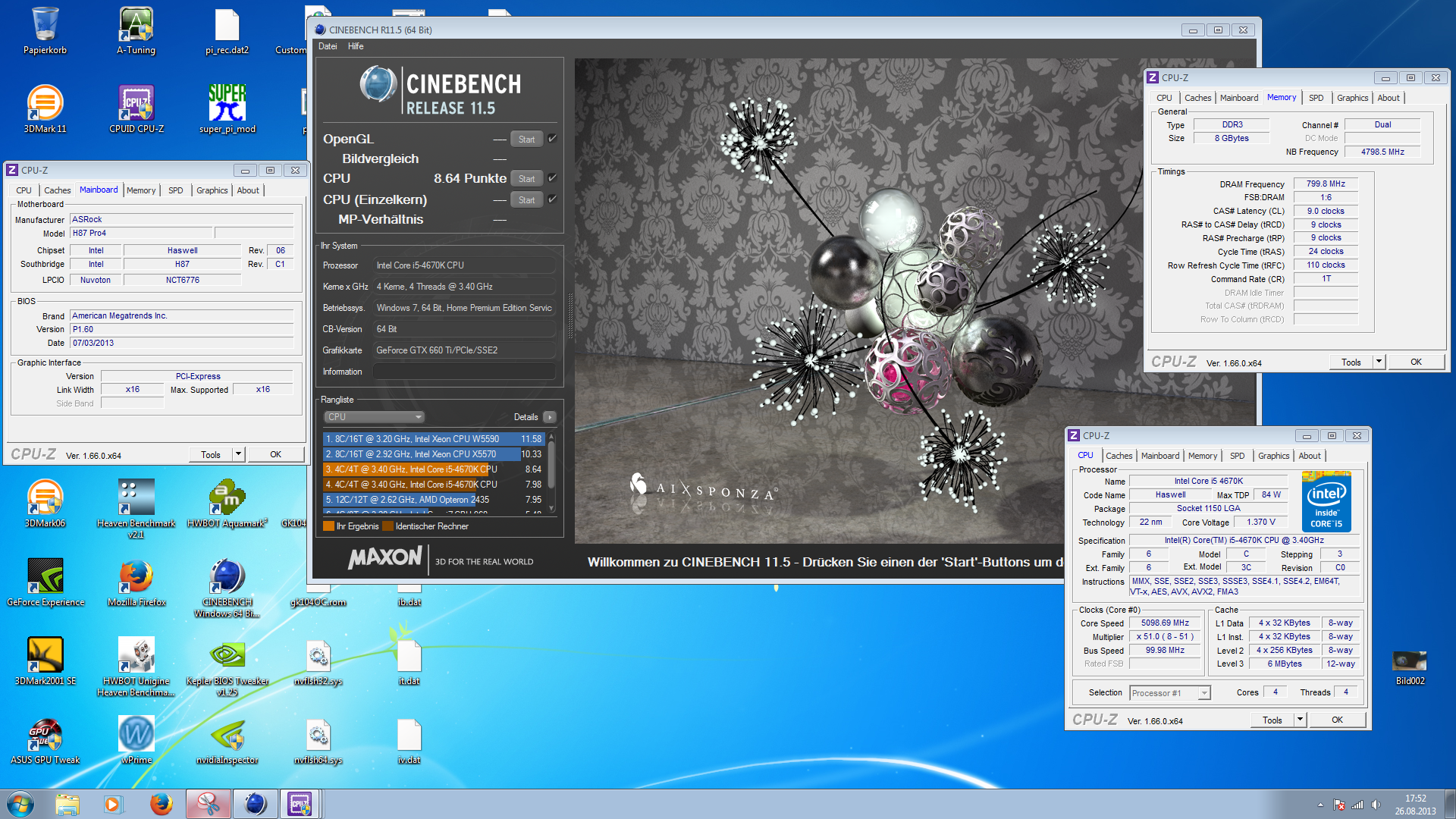The image size is (1456, 819).
Task: Start the OpenGL benchmark
Action: 526,139
